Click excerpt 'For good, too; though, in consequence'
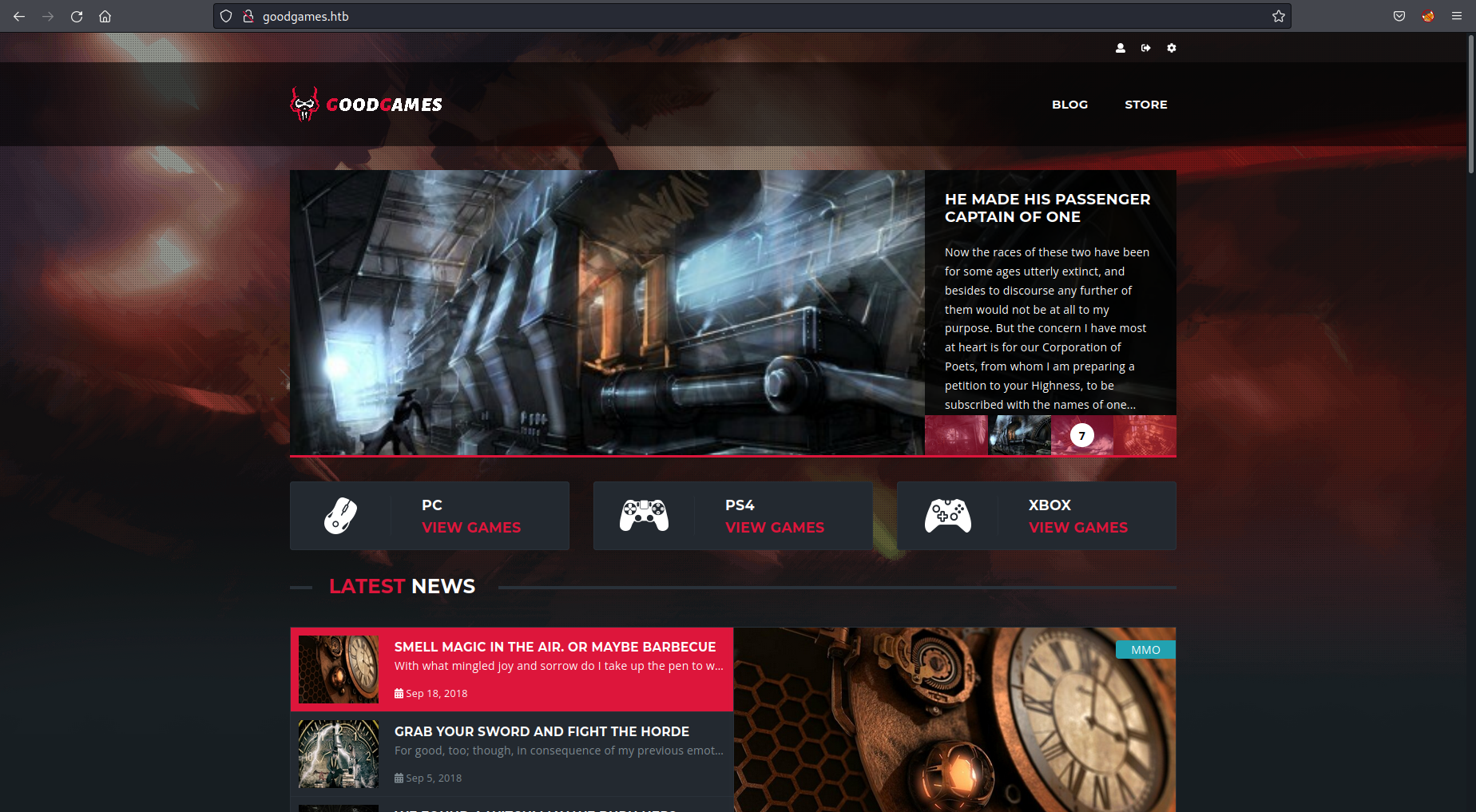Screen dimensions: 1476x812 tap(558, 751)
